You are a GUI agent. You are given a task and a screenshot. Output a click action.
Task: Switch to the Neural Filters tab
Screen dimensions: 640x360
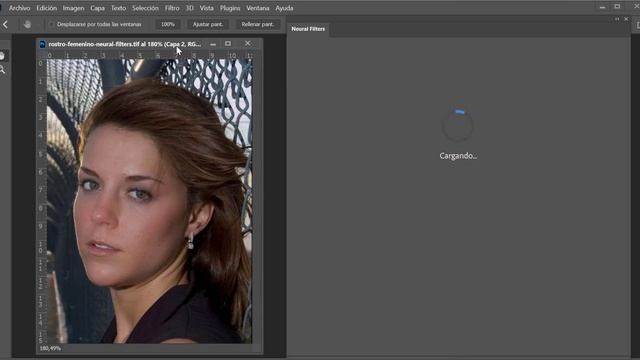click(308, 29)
